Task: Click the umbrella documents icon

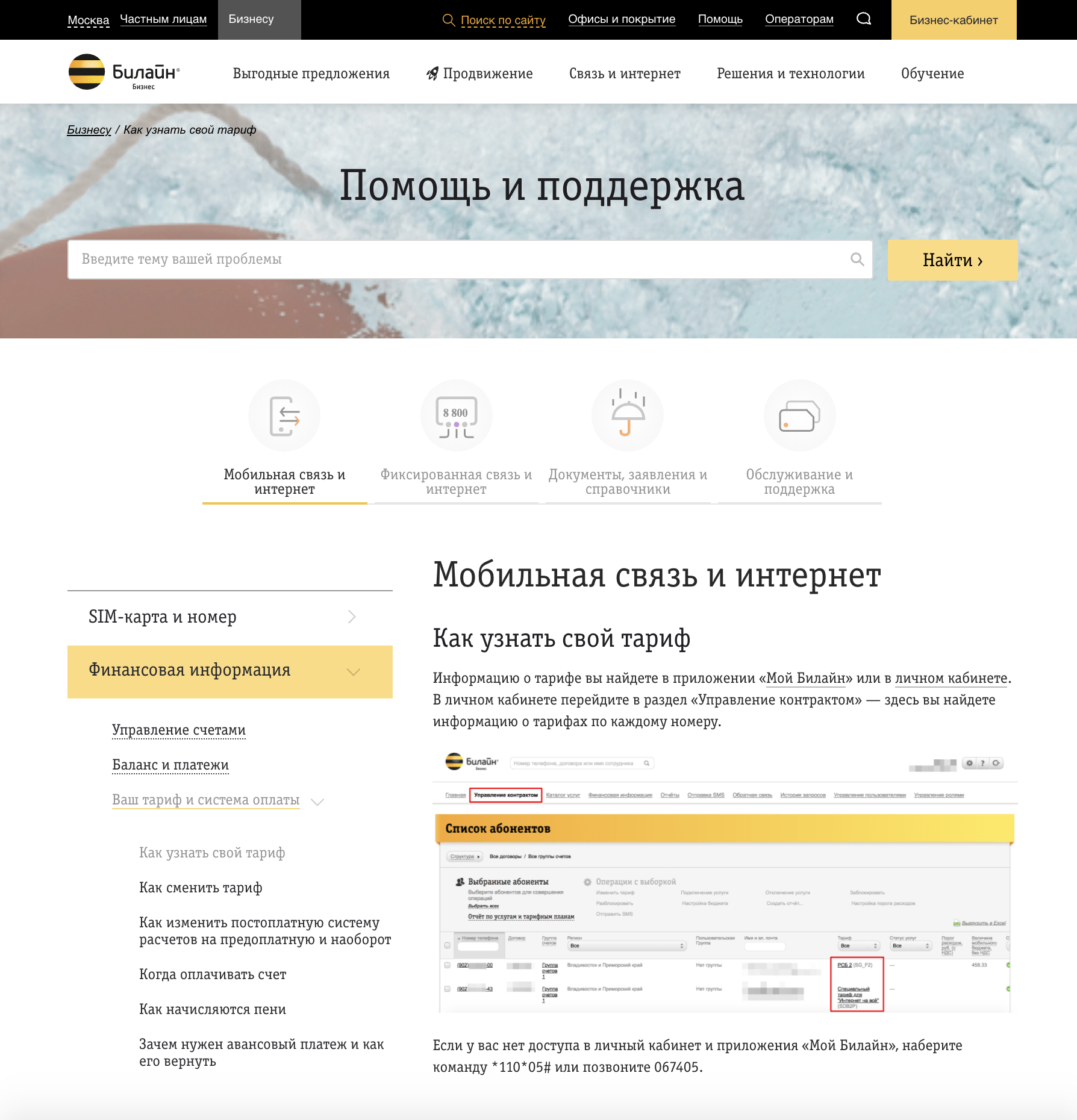Action: 627,415
